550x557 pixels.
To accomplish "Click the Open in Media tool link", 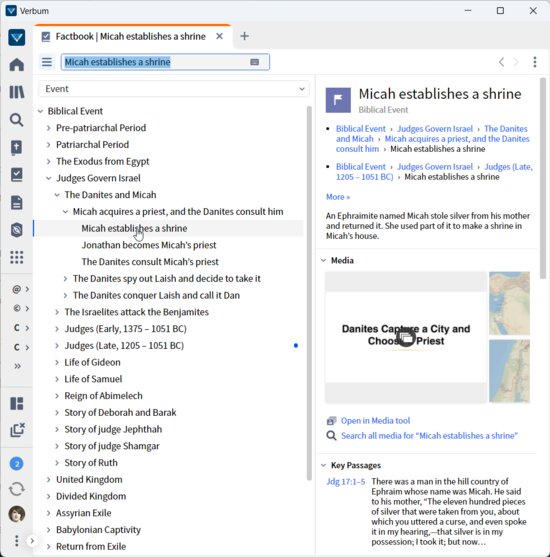I will [375, 421].
